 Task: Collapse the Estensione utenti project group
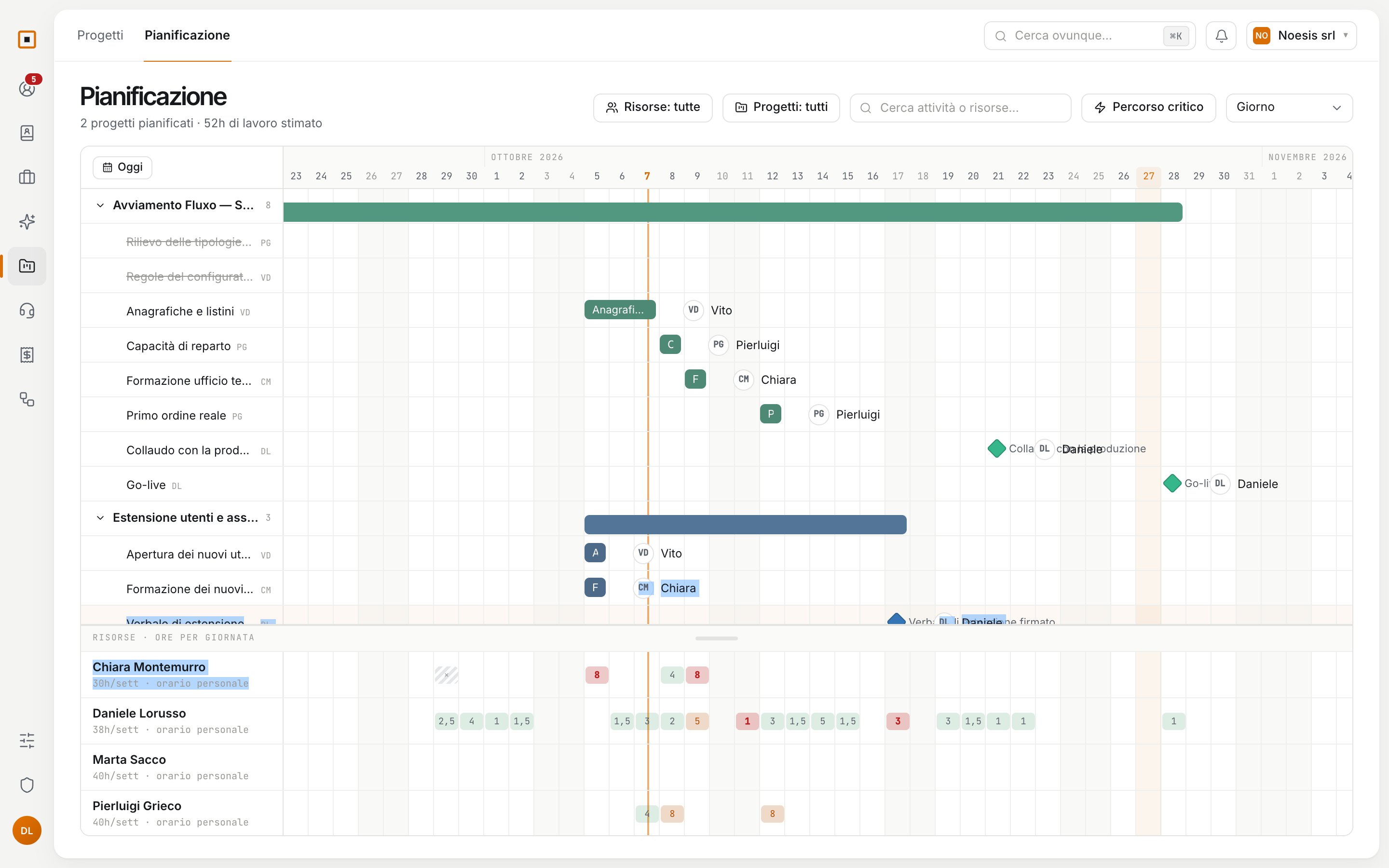[100, 518]
